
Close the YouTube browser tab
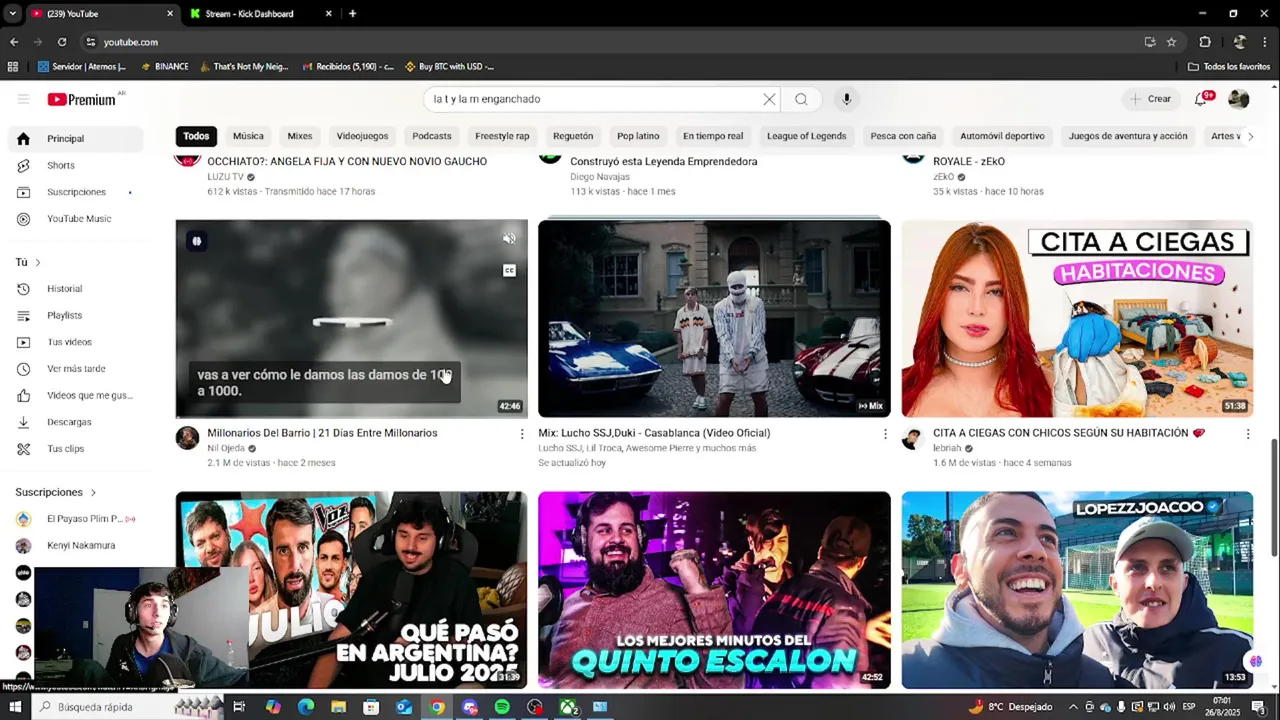169,14
